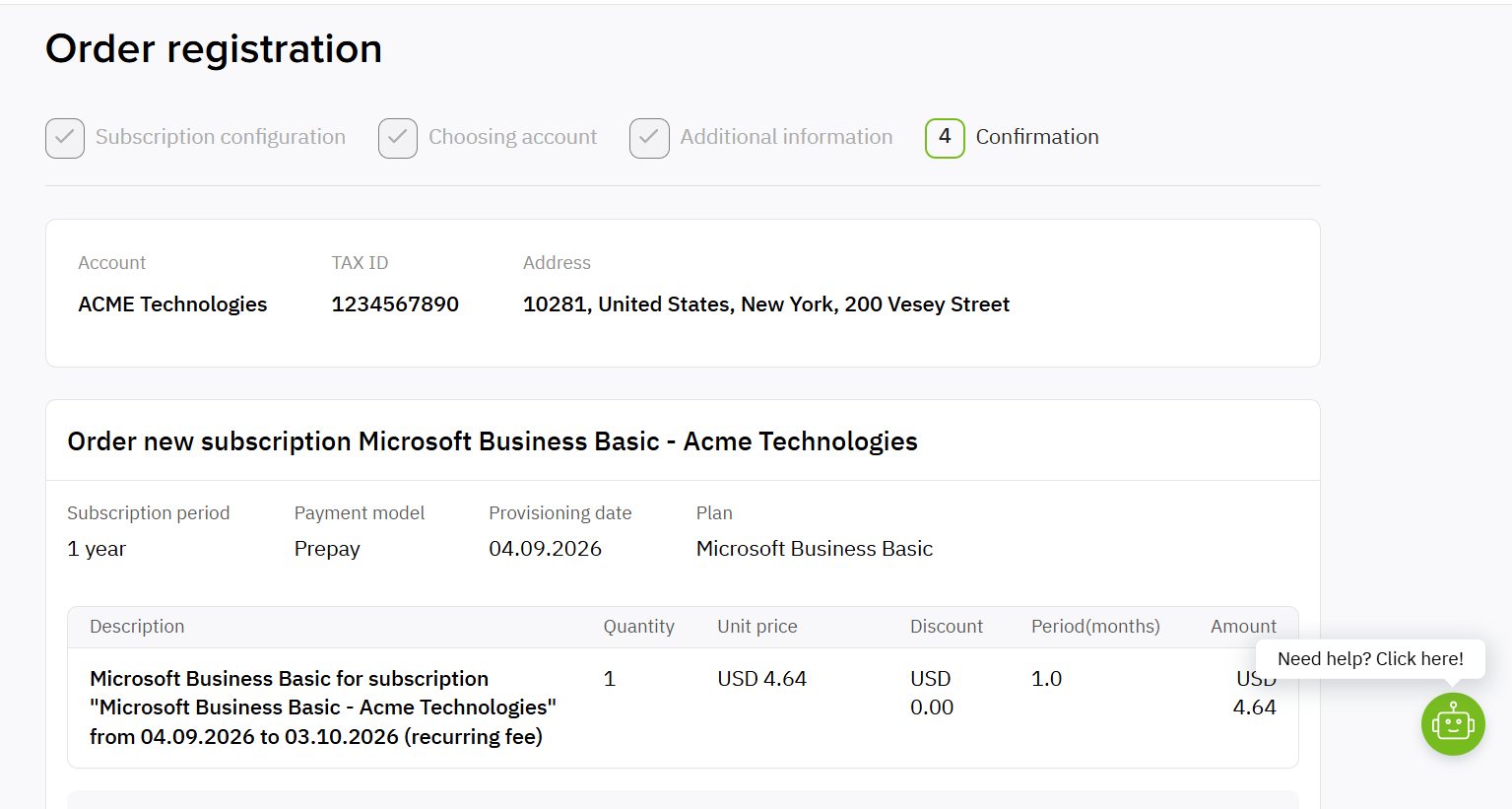Click the 'Order new subscription Microsoft Business Basic' heading
The image size is (1512, 809).
493,441
